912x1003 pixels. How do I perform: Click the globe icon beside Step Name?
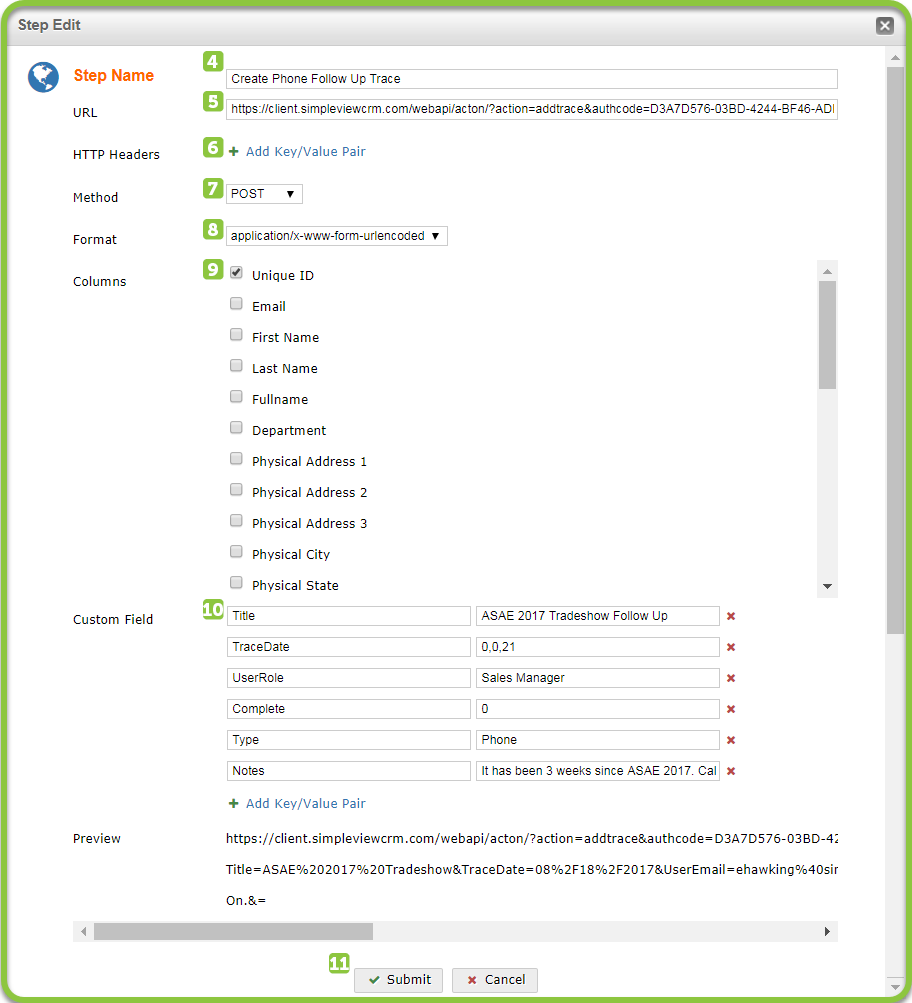[43, 77]
